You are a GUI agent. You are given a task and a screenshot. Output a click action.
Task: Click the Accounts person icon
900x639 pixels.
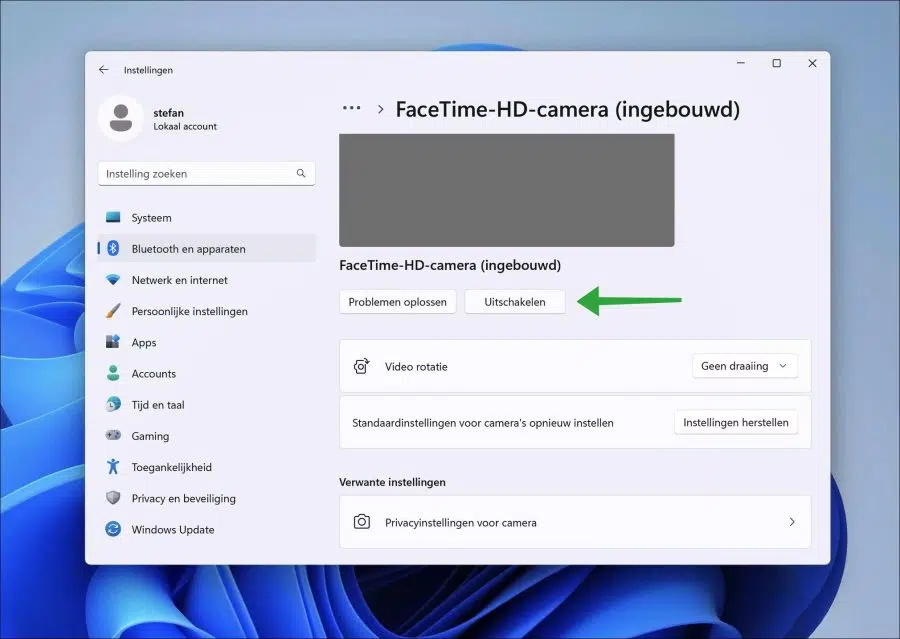(x=113, y=373)
